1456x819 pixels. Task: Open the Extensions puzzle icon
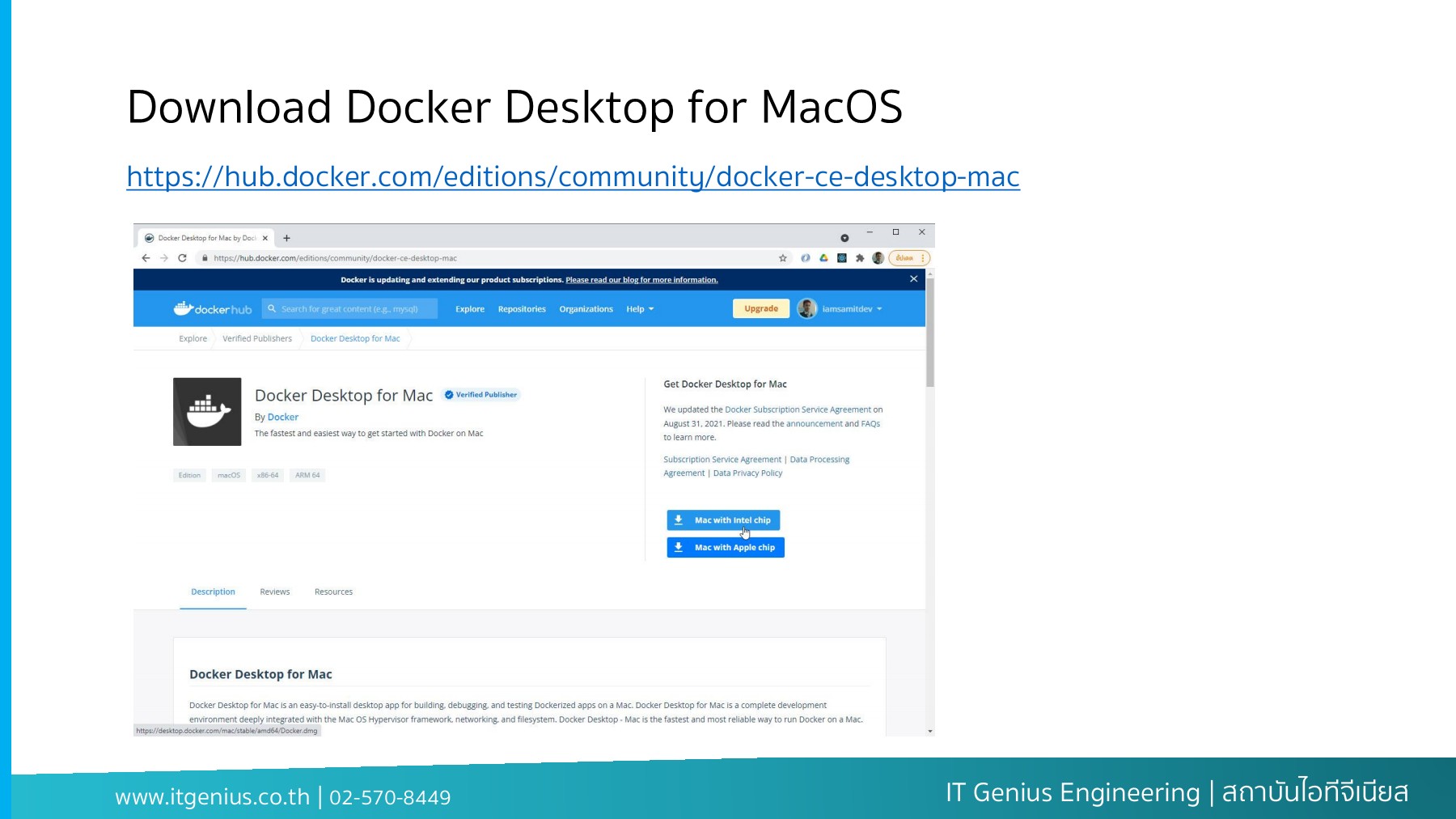click(860, 258)
